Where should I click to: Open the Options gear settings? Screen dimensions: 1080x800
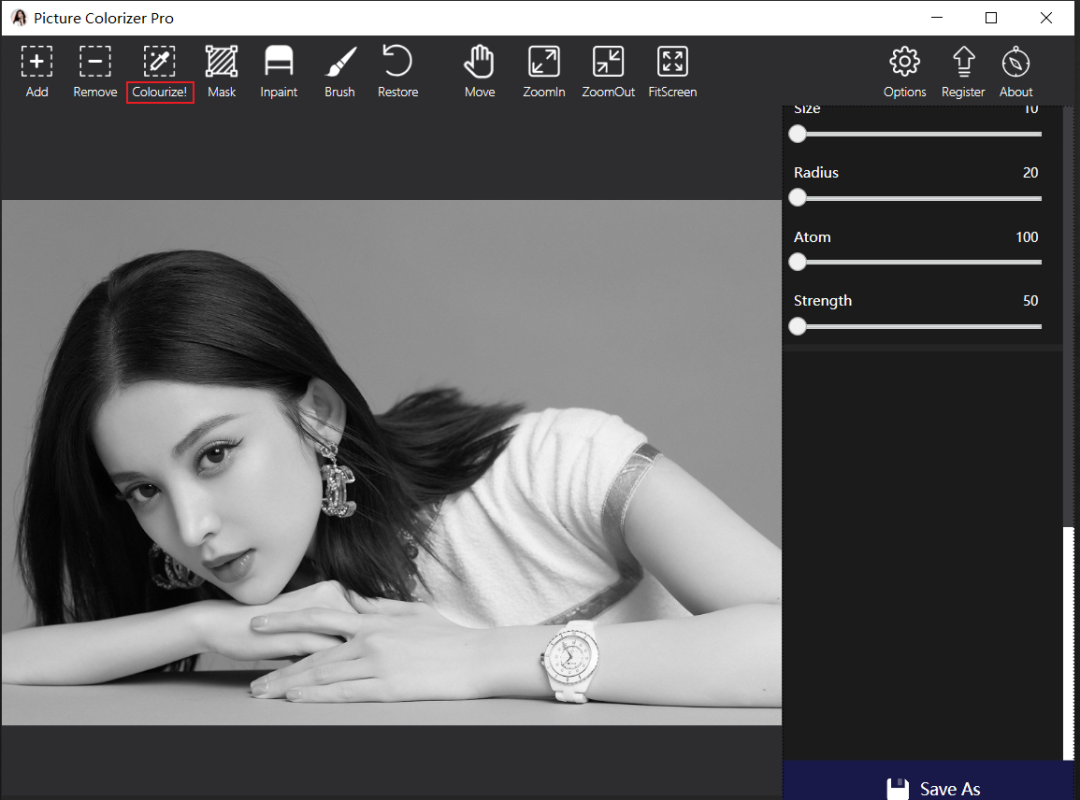coord(904,71)
